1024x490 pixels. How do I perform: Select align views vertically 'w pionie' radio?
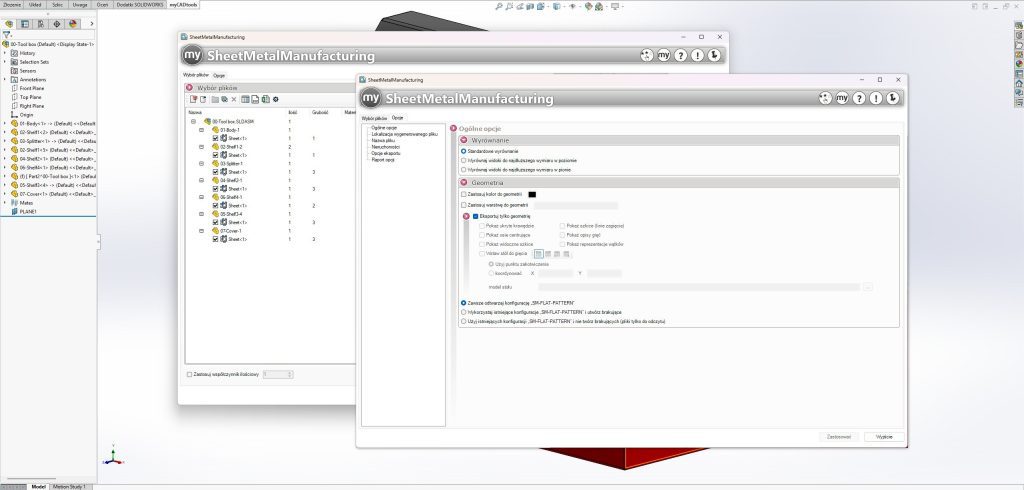click(464, 169)
